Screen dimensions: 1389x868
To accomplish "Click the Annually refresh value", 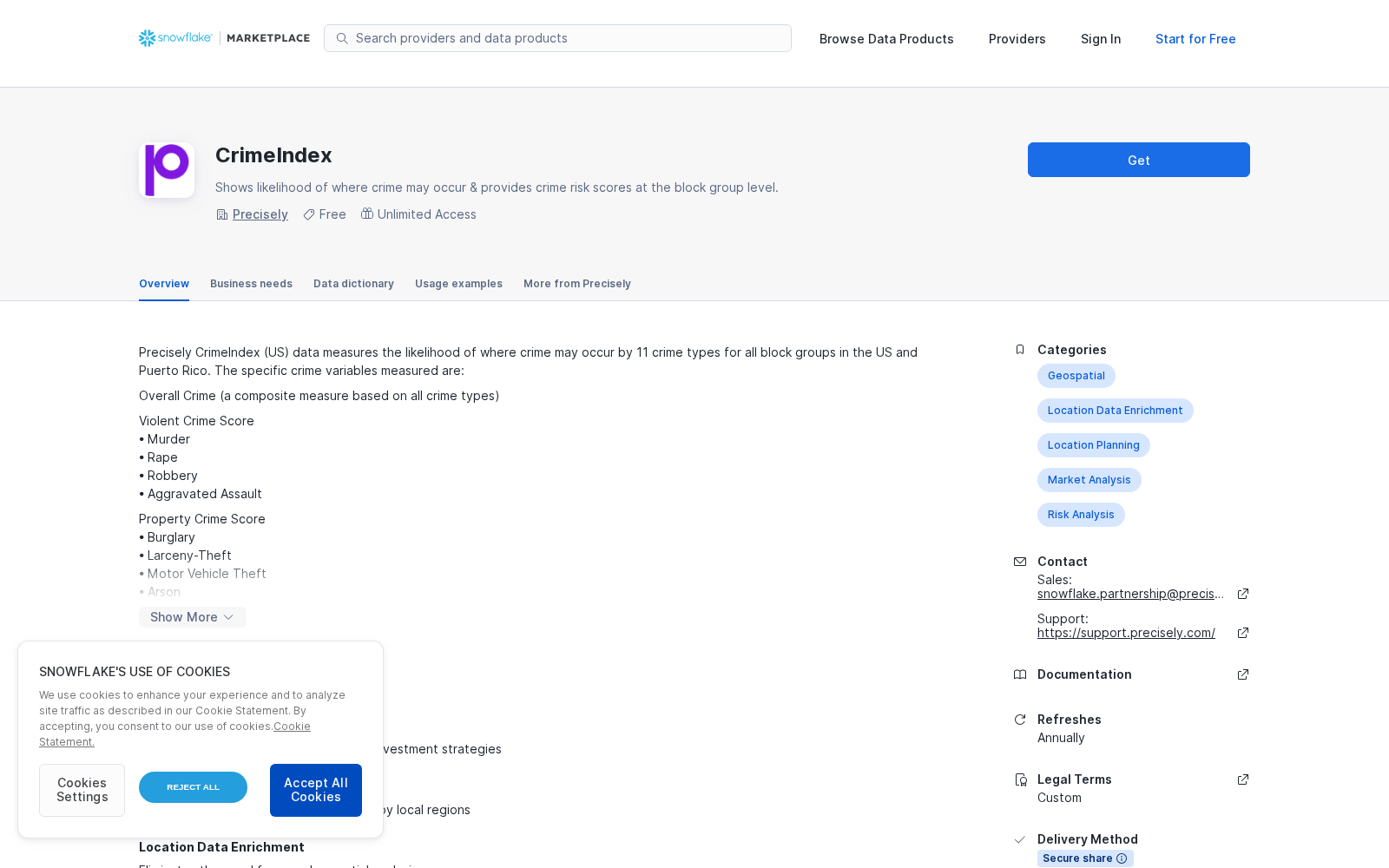I will click(x=1061, y=738).
